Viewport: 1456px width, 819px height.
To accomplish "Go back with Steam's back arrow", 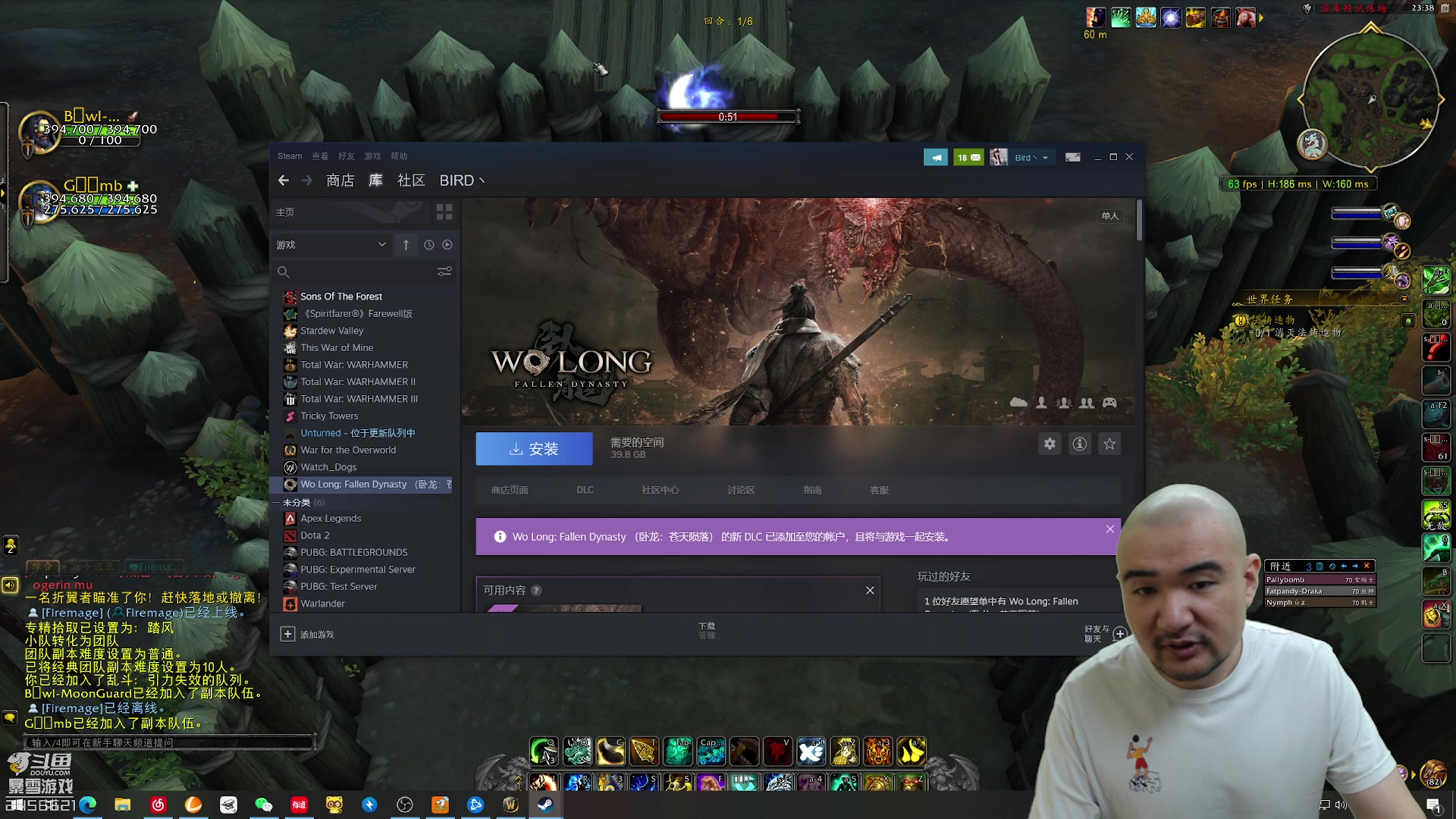I will point(284,180).
